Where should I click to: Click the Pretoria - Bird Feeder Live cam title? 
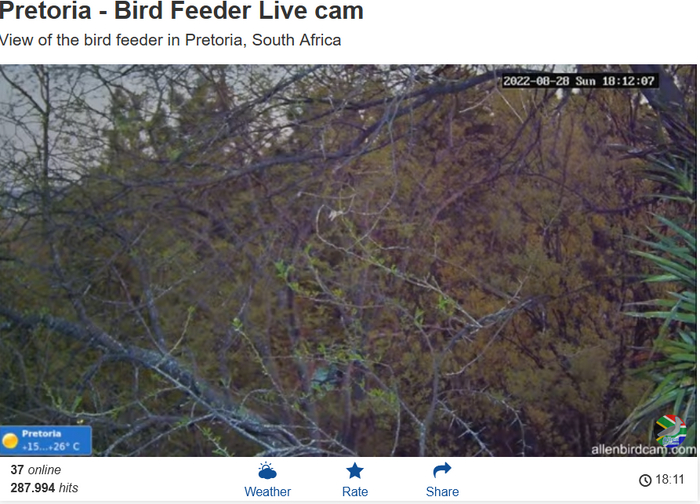tap(181, 11)
